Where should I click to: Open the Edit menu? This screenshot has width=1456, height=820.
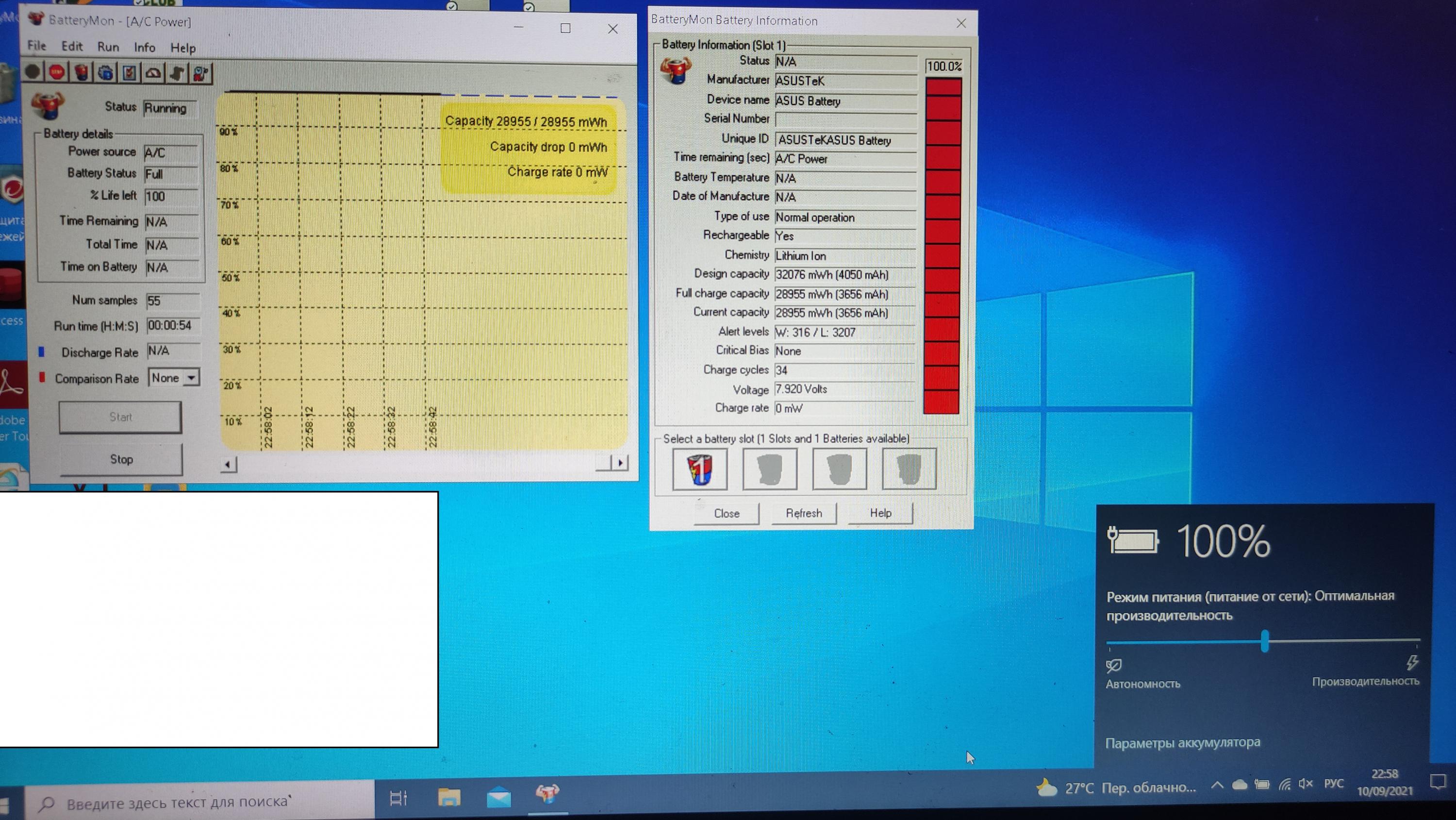[x=72, y=47]
